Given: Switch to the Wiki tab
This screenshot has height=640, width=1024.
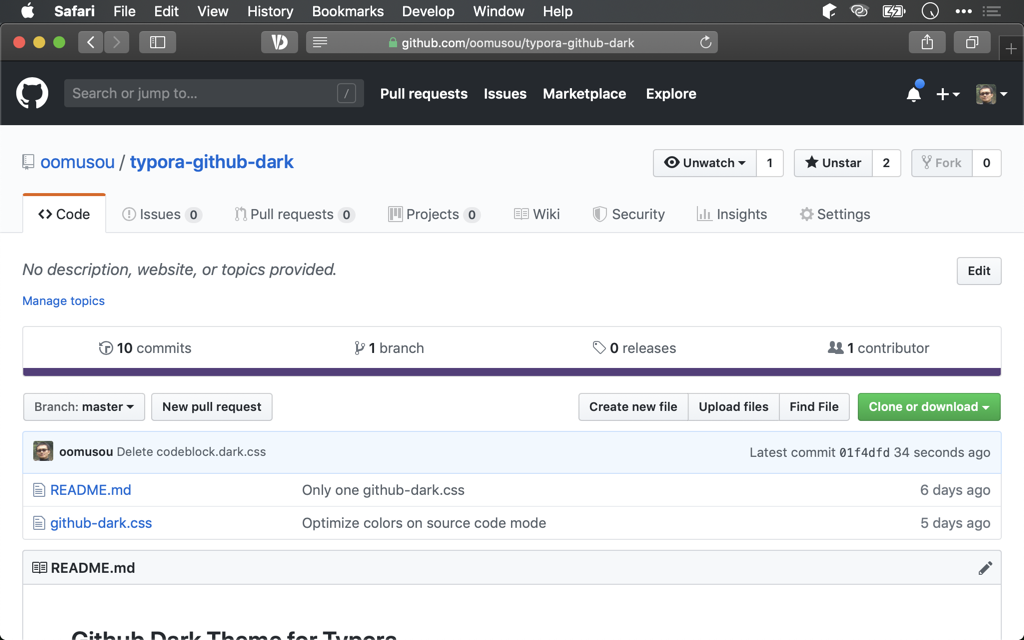Looking at the screenshot, I should pyautogui.click(x=537, y=214).
